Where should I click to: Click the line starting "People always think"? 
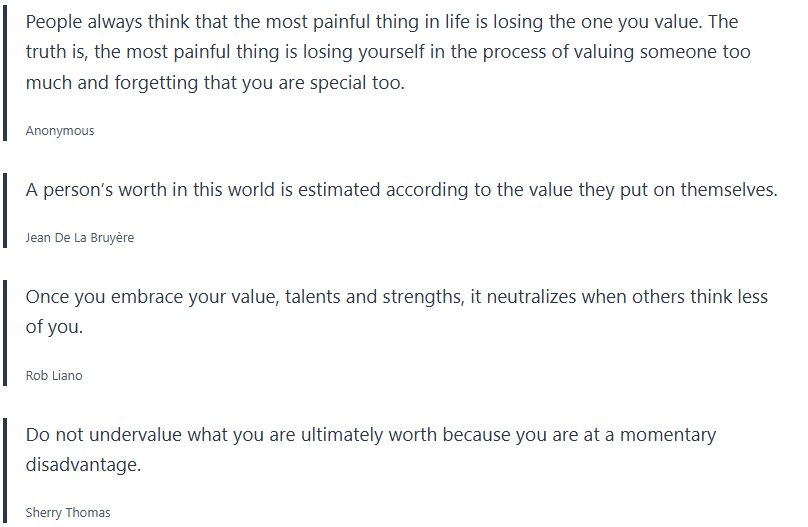pos(382,22)
